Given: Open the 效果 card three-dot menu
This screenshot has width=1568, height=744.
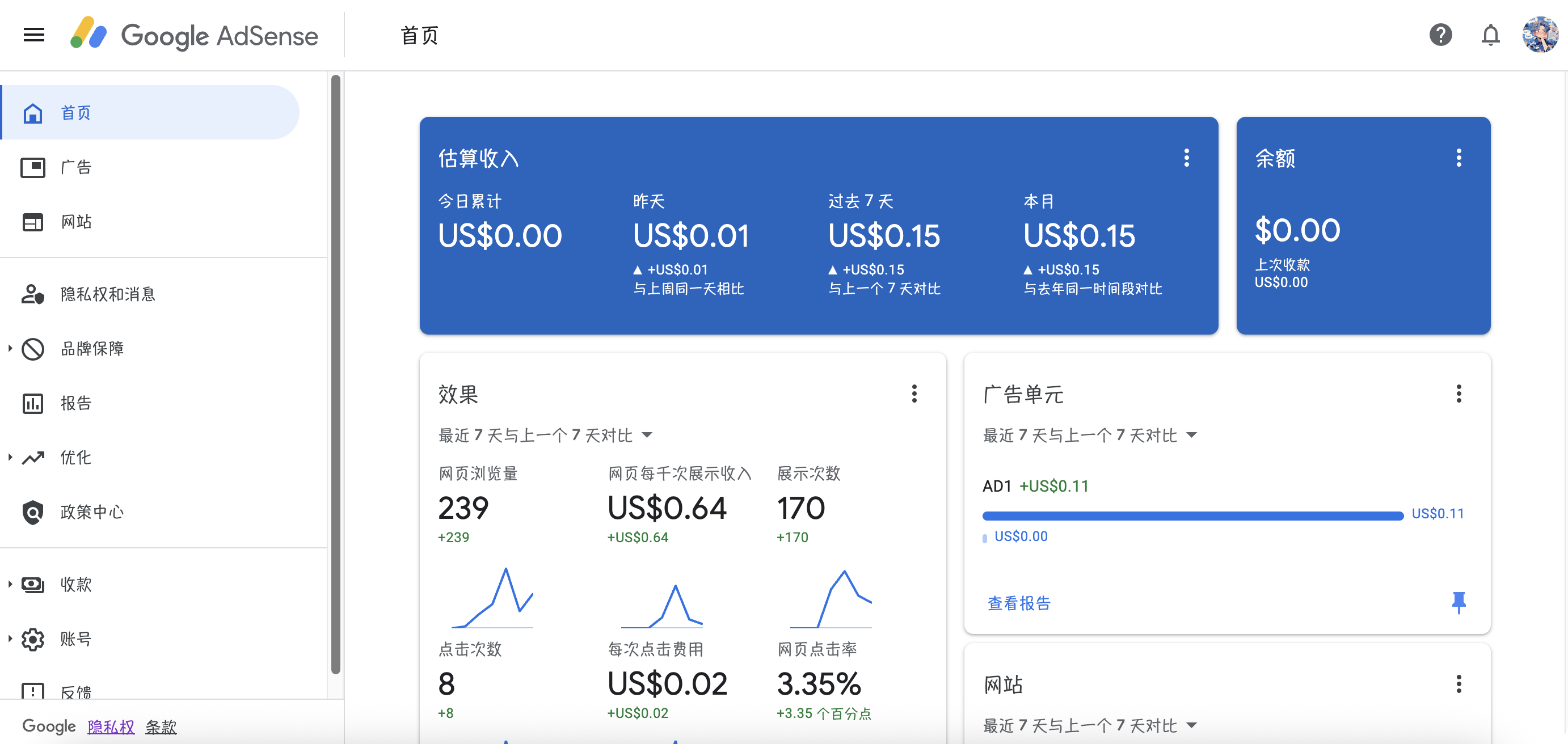Looking at the screenshot, I should pyautogui.click(x=914, y=394).
